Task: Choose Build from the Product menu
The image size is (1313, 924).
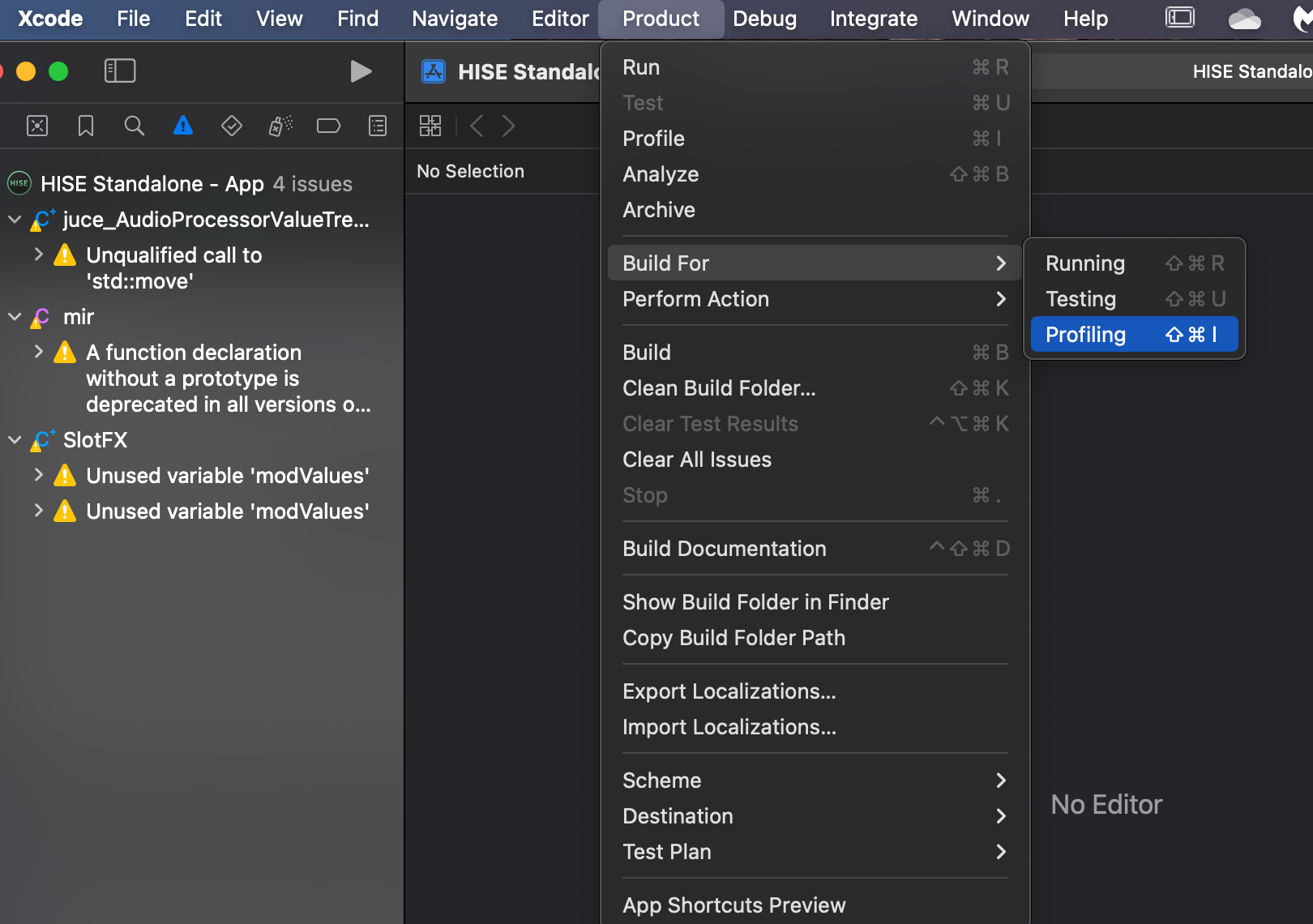Action: (x=815, y=353)
